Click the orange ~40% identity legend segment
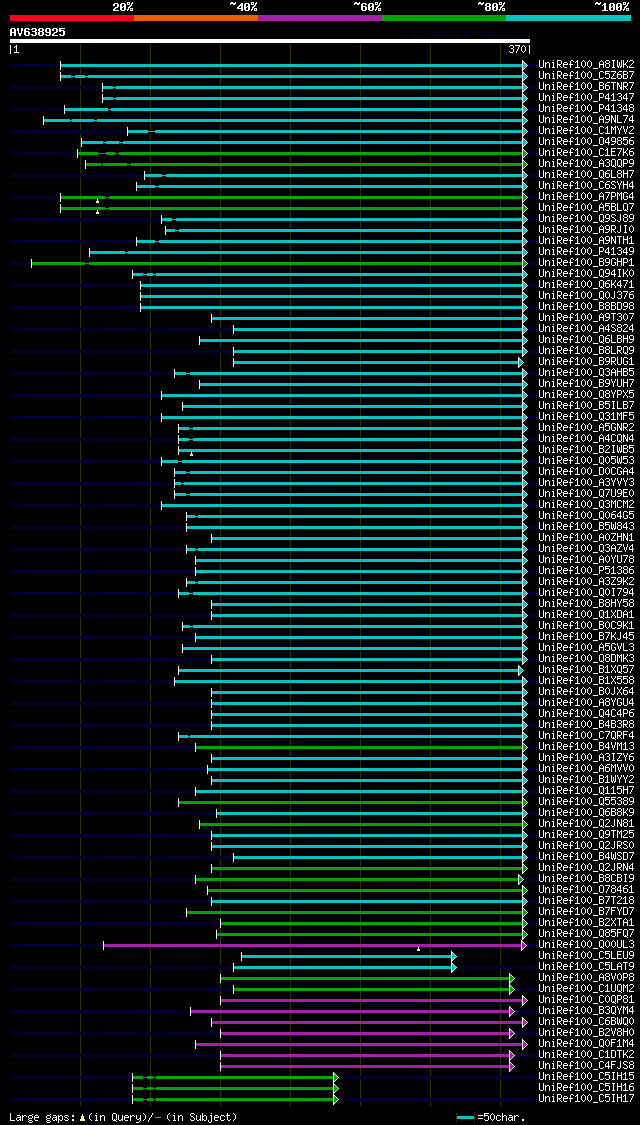Image resolution: width=640 pixels, height=1125 pixels. 196,17
